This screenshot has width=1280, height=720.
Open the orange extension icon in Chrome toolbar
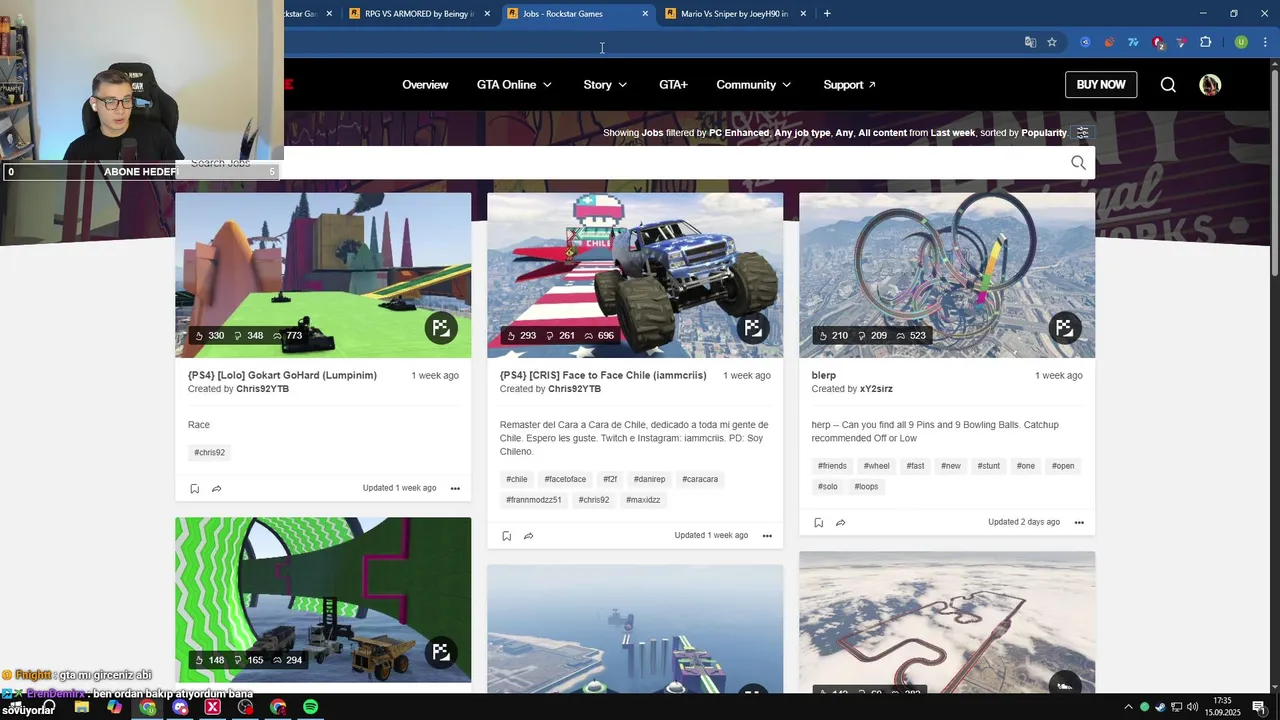(1109, 42)
